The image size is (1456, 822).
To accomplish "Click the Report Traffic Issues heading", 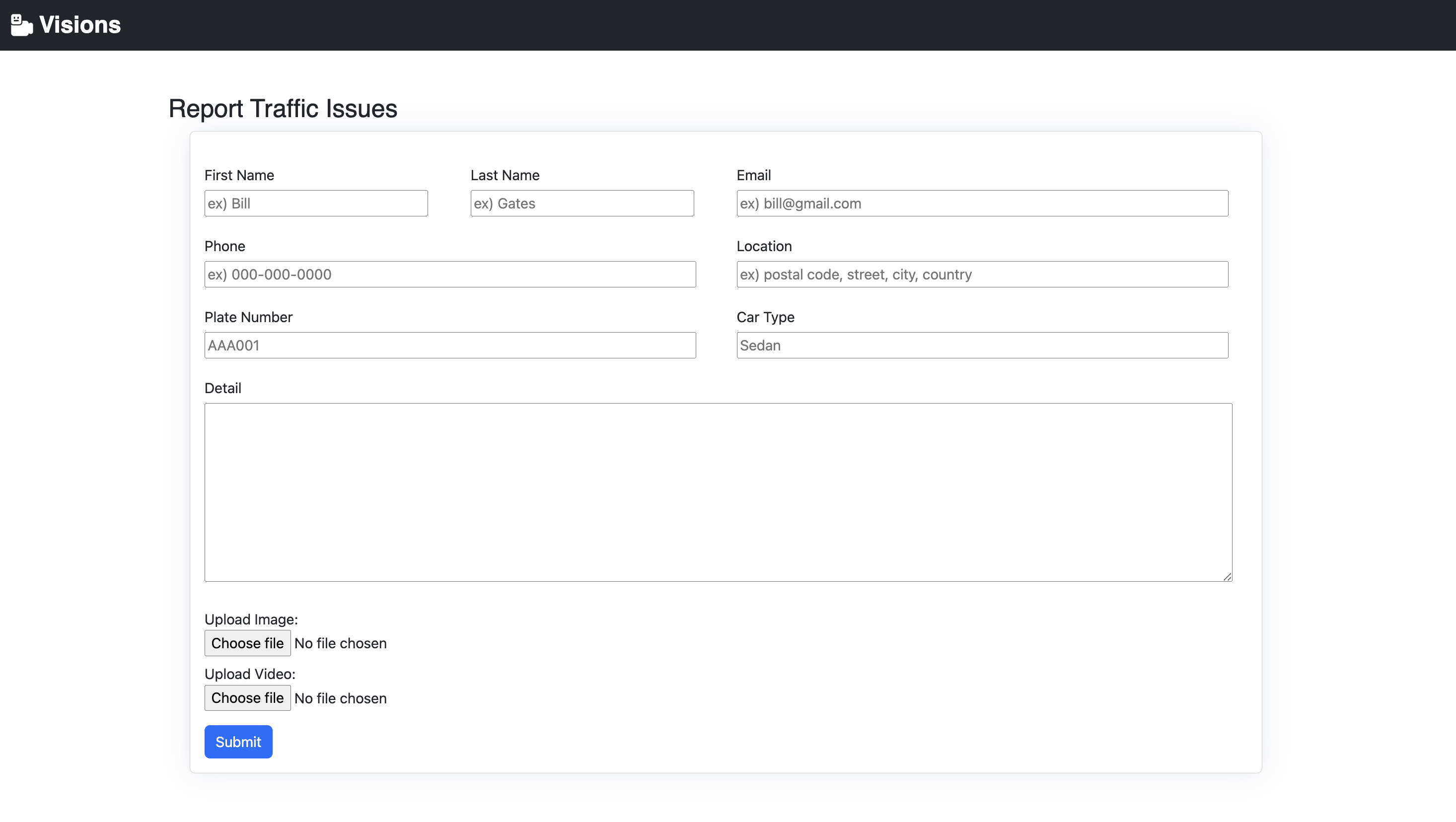I will (x=283, y=109).
